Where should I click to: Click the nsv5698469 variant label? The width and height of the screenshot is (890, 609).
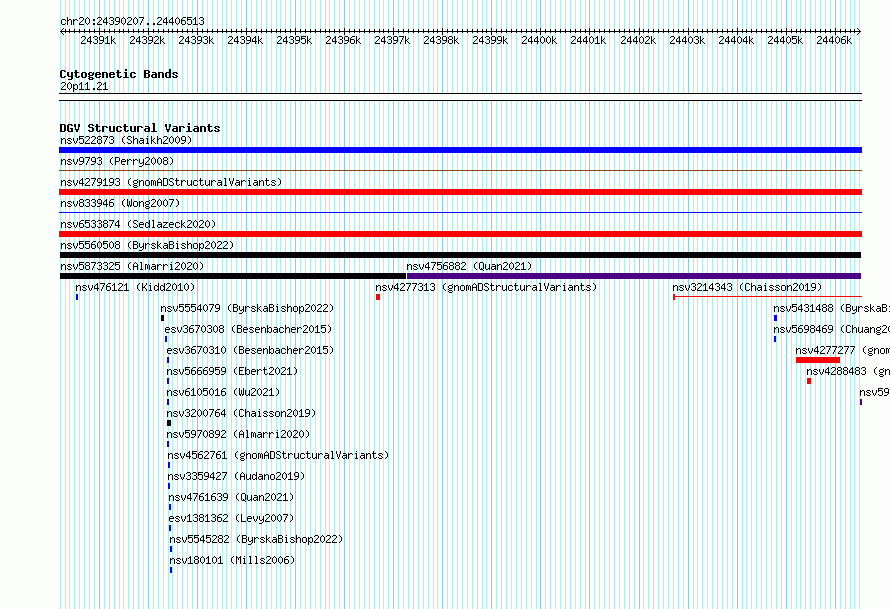coord(831,329)
